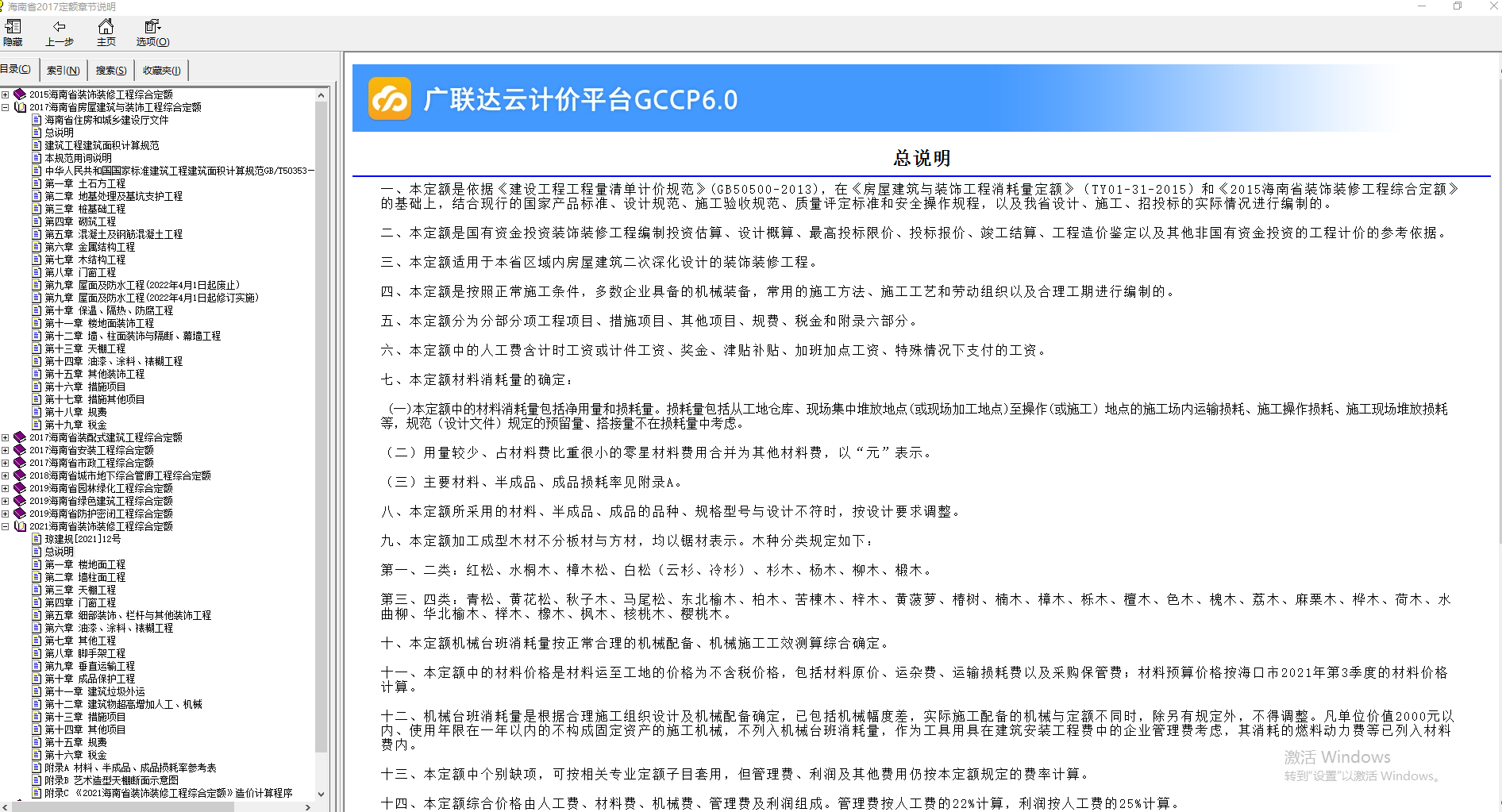Open 第十章 保温、隔热、防腐工程
Viewport: 1502px width, 812px height.
(x=109, y=310)
